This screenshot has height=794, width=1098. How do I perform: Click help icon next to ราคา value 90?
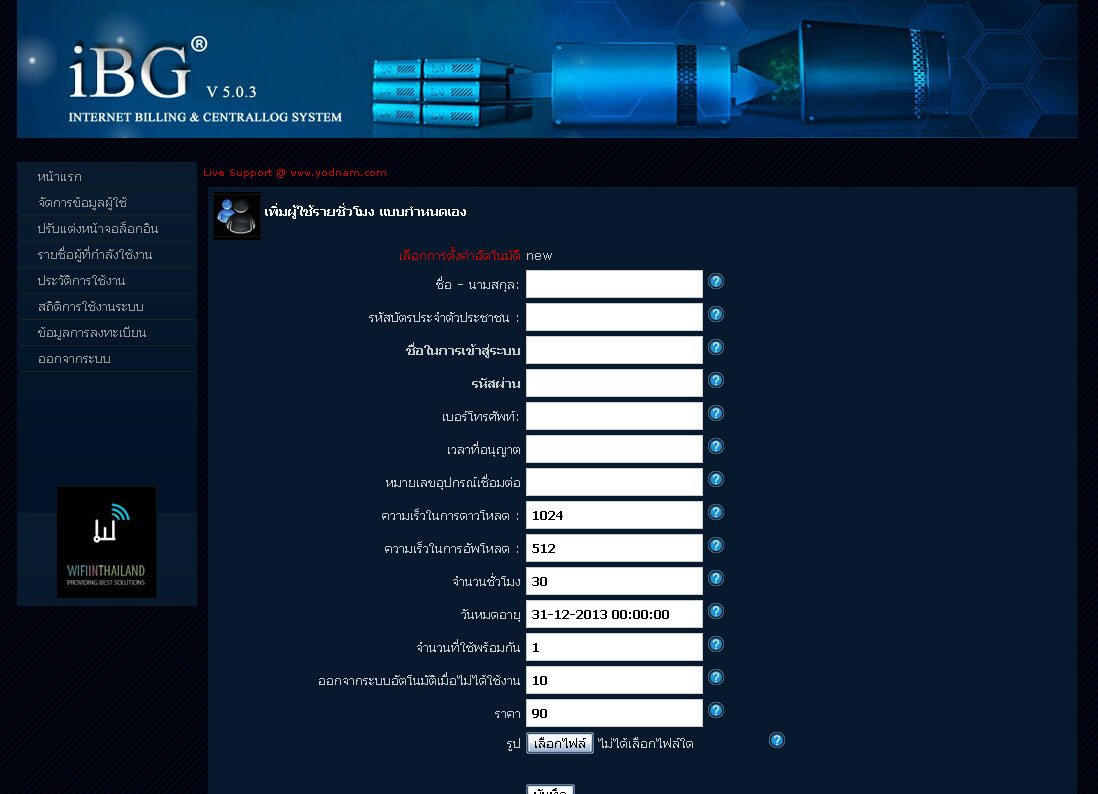pyautogui.click(x=716, y=711)
